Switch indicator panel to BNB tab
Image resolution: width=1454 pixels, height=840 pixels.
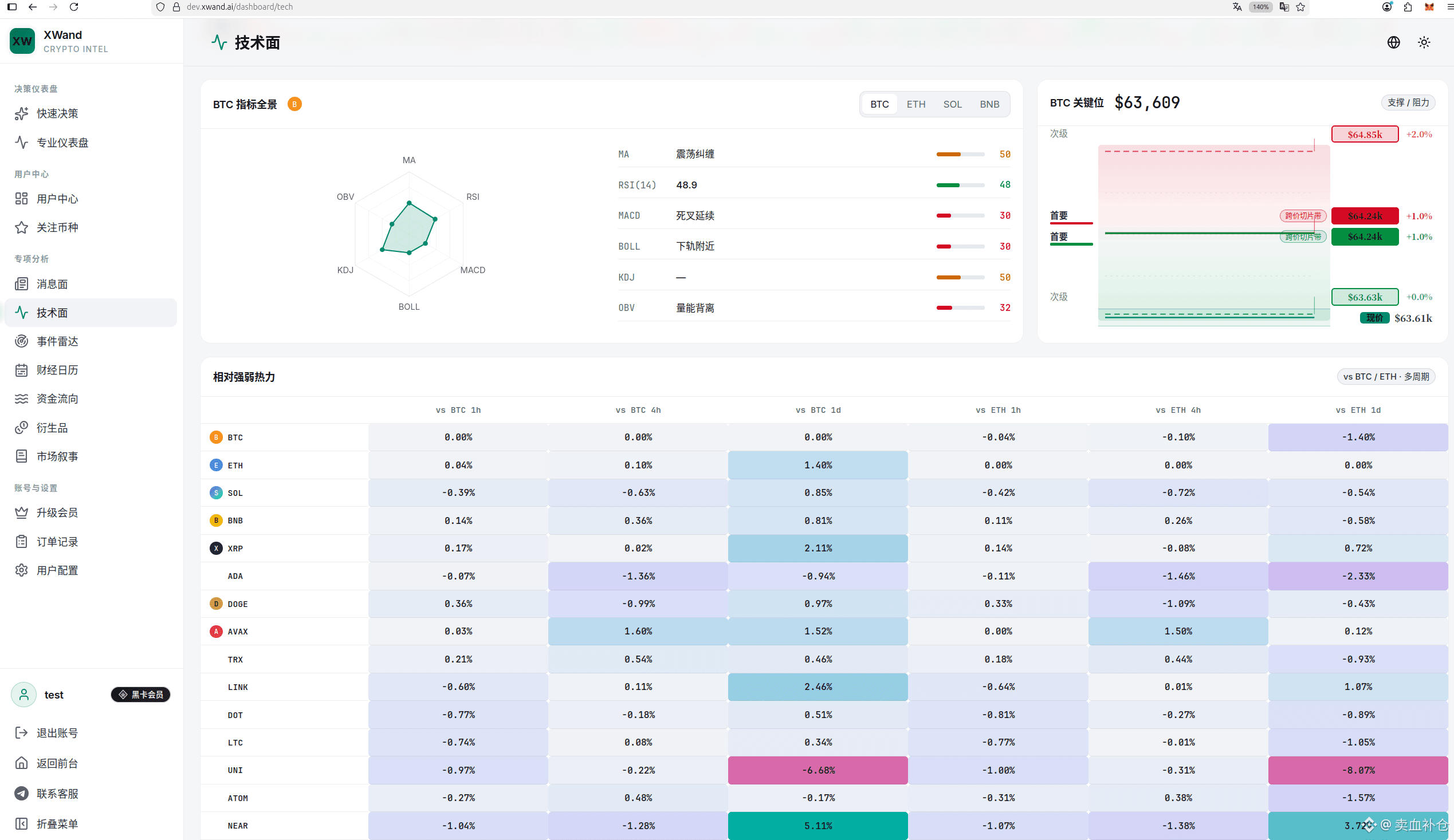click(x=989, y=104)
